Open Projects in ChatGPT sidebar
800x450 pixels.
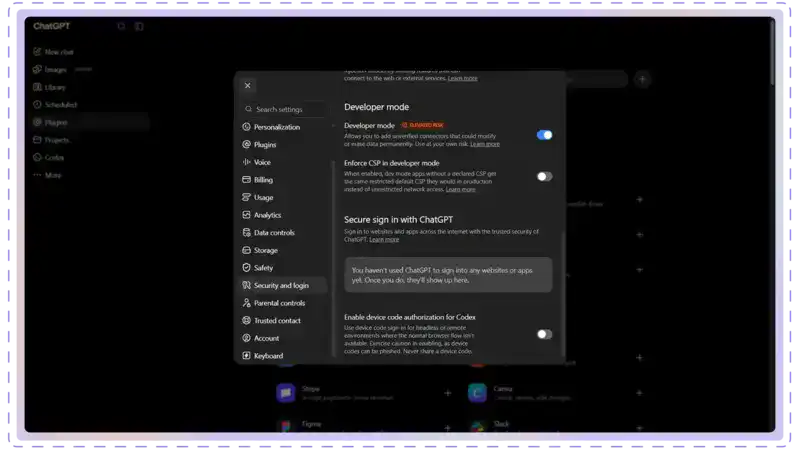tap(52, 140)
